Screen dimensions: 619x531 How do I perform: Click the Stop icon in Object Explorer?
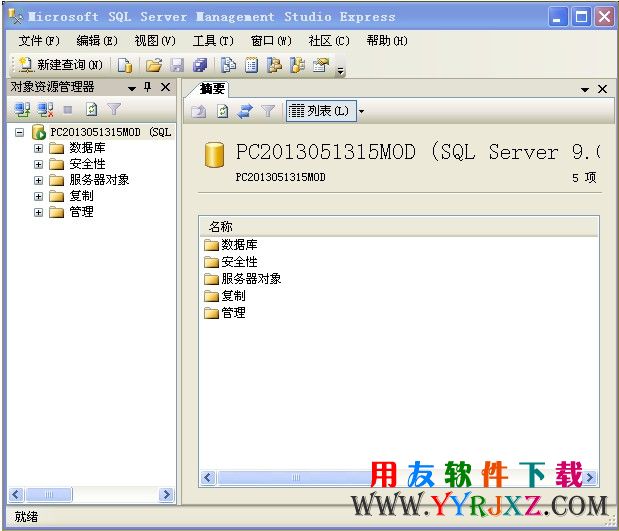coord(68,109)
